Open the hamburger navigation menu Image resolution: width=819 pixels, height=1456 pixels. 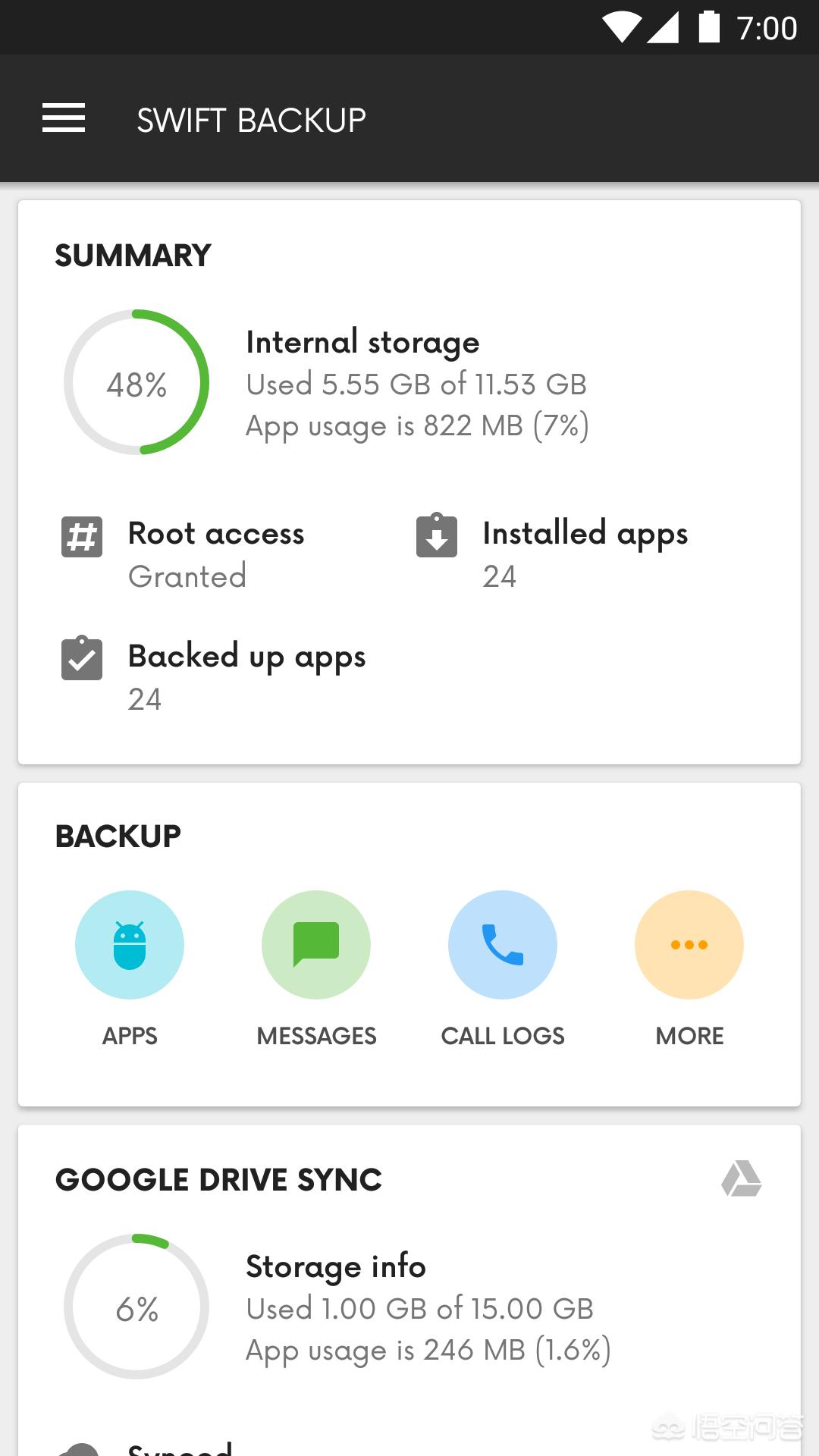(x=64, y=118)
